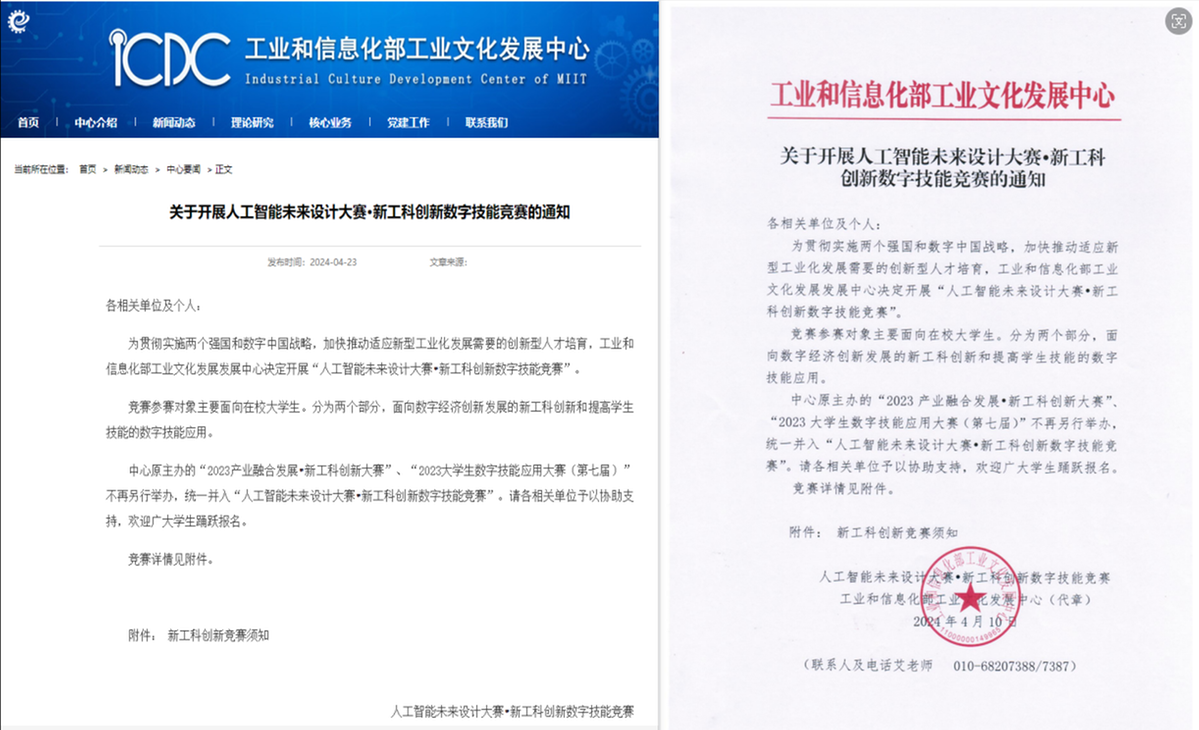
Task: Click the contact phone 010-68207388/7387
Action: [x=1010, y=666]
